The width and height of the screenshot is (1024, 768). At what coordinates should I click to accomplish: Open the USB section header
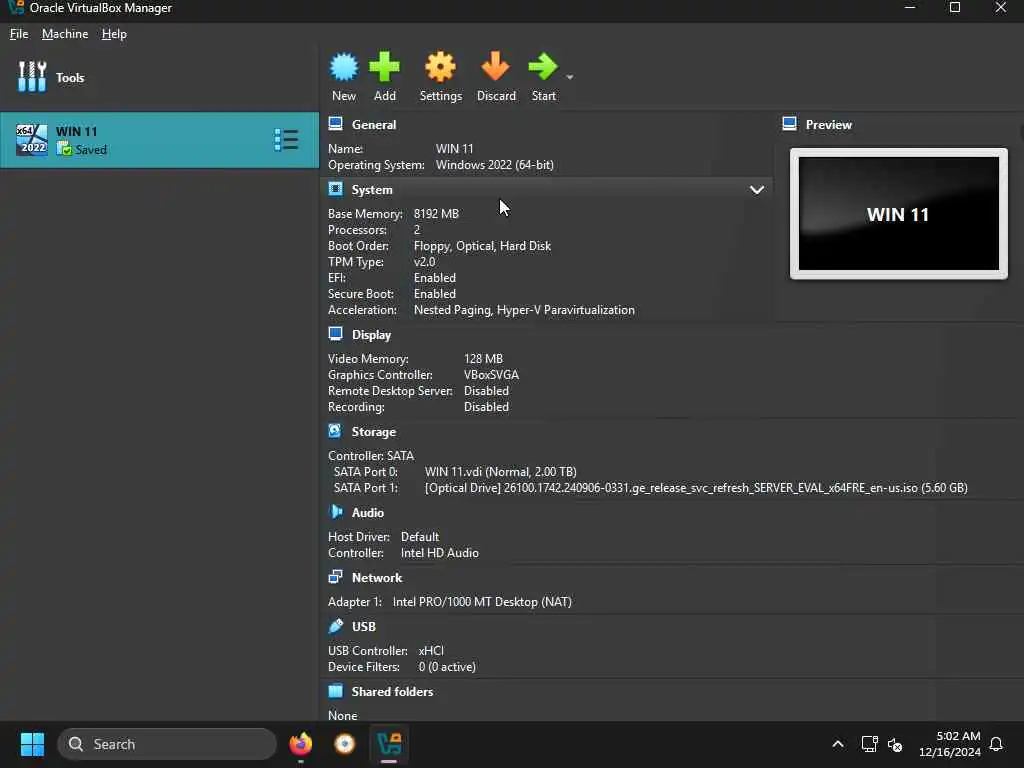[x=364, y=626]
